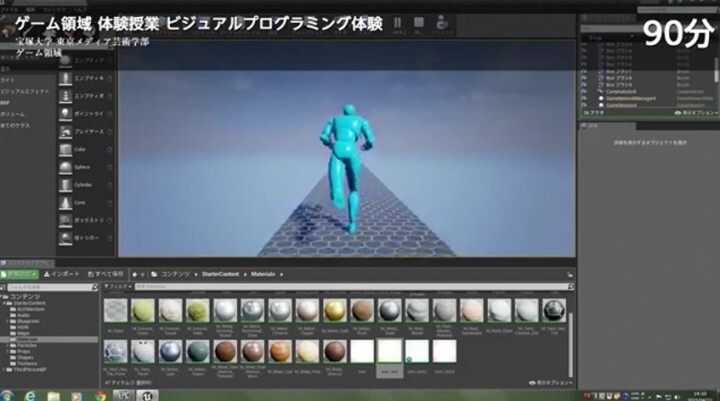Choose the Cone shape icon
This screenshot has height=401, width=720.
65,203
